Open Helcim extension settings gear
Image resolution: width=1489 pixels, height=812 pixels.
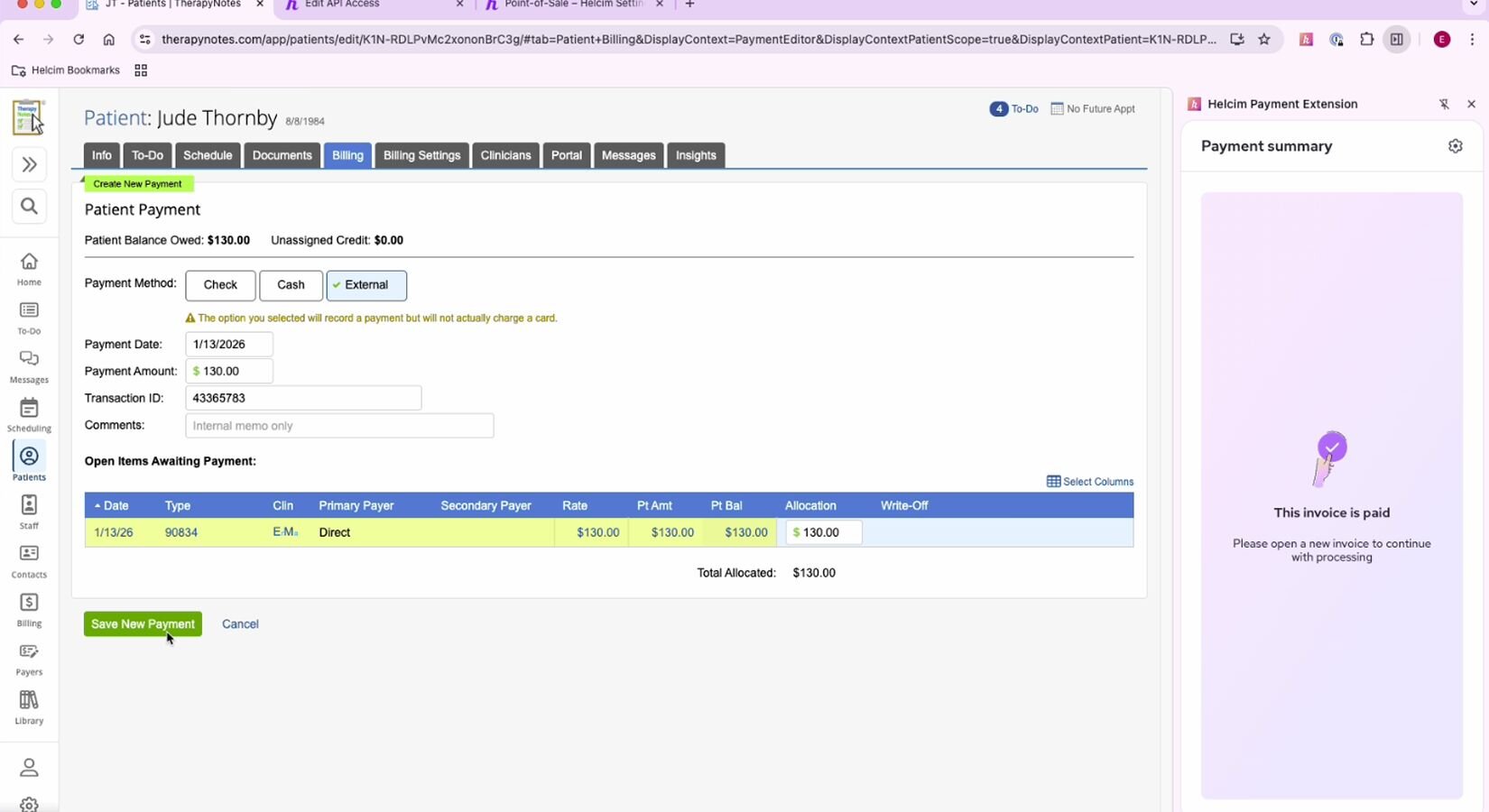click(x=1455, y=146)
